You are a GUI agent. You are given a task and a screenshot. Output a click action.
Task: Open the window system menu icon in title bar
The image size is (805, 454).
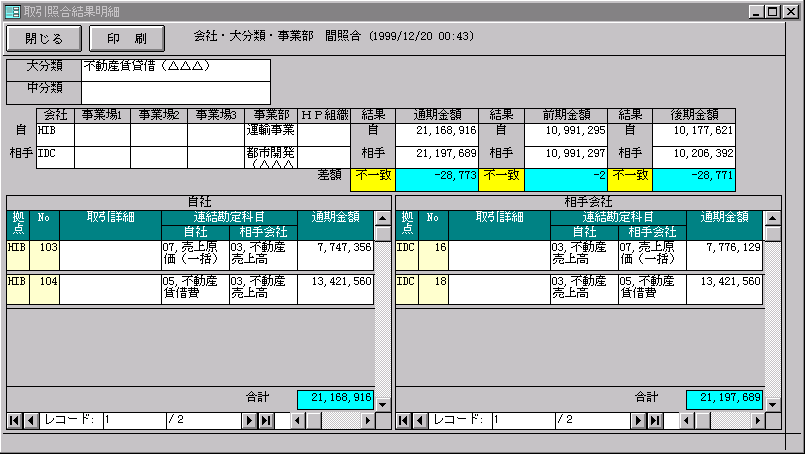[x=12, y=11]
